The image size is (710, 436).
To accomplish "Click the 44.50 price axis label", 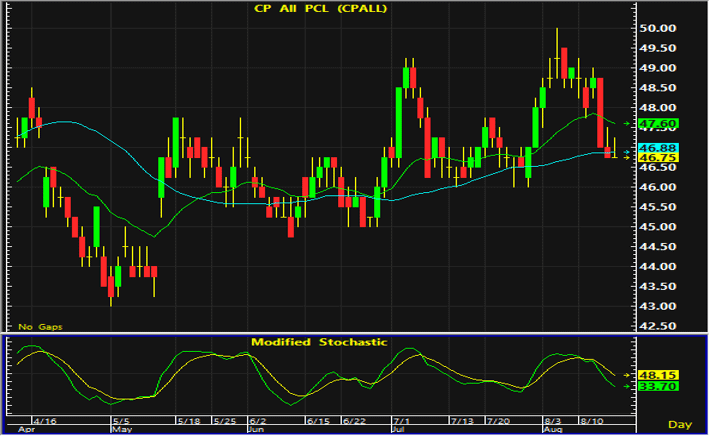I will click(x=657, y=247).
